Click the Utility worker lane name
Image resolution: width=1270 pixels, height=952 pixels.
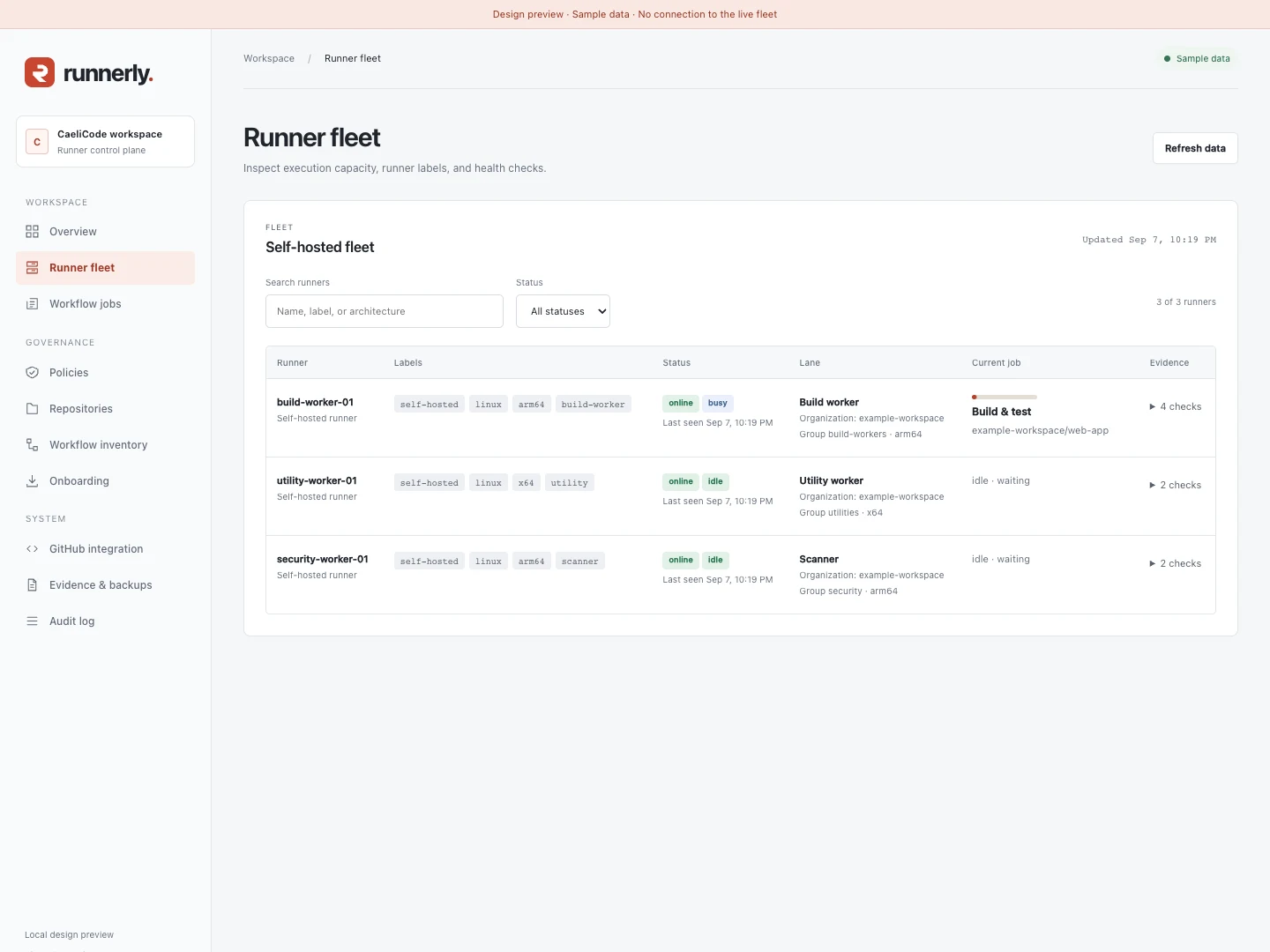tap(832, 480)
